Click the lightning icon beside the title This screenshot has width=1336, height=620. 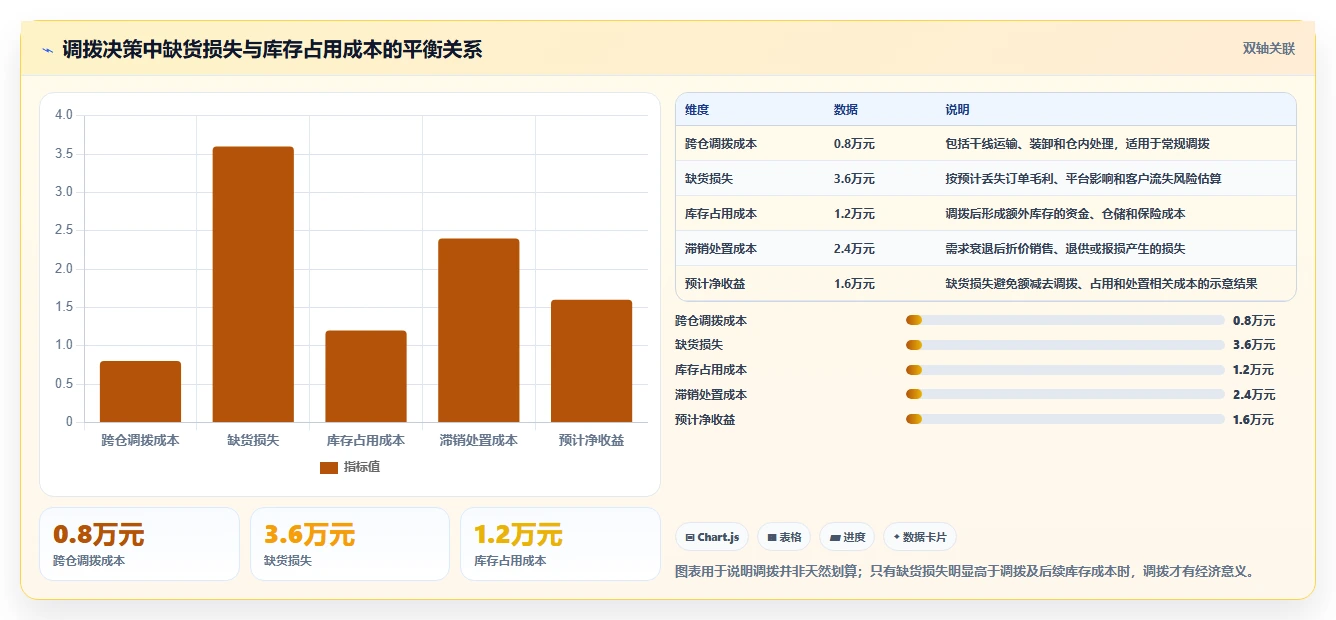pos(47,50)
